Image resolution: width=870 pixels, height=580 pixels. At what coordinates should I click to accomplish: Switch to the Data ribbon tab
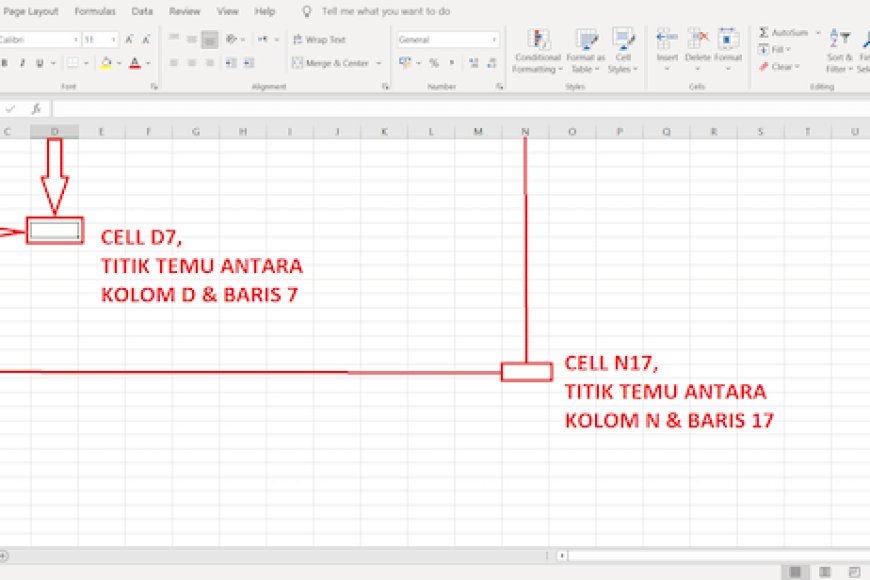coord(141,11)
